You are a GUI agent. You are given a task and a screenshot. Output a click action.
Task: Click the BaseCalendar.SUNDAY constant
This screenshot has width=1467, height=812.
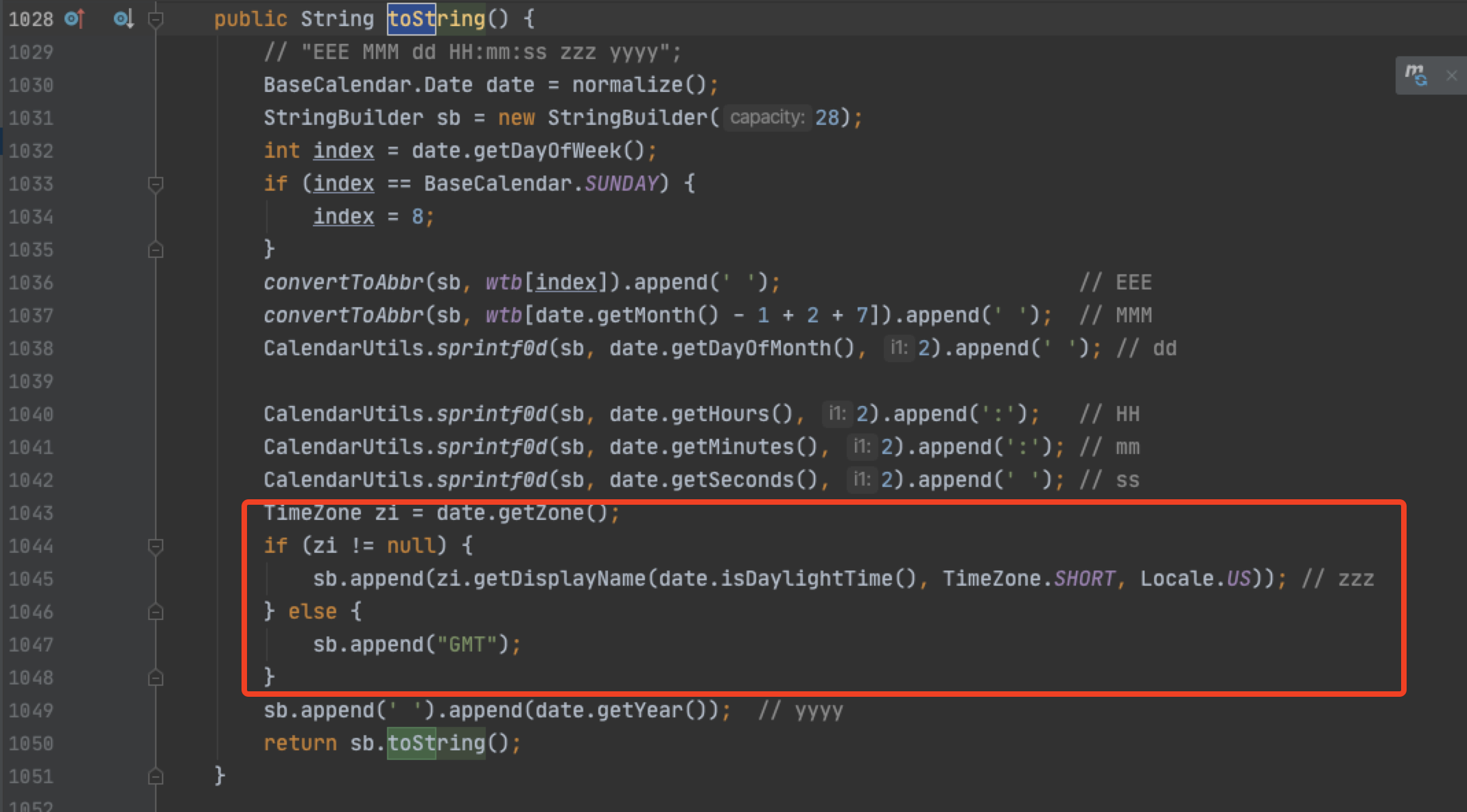(x=621, y=184)
